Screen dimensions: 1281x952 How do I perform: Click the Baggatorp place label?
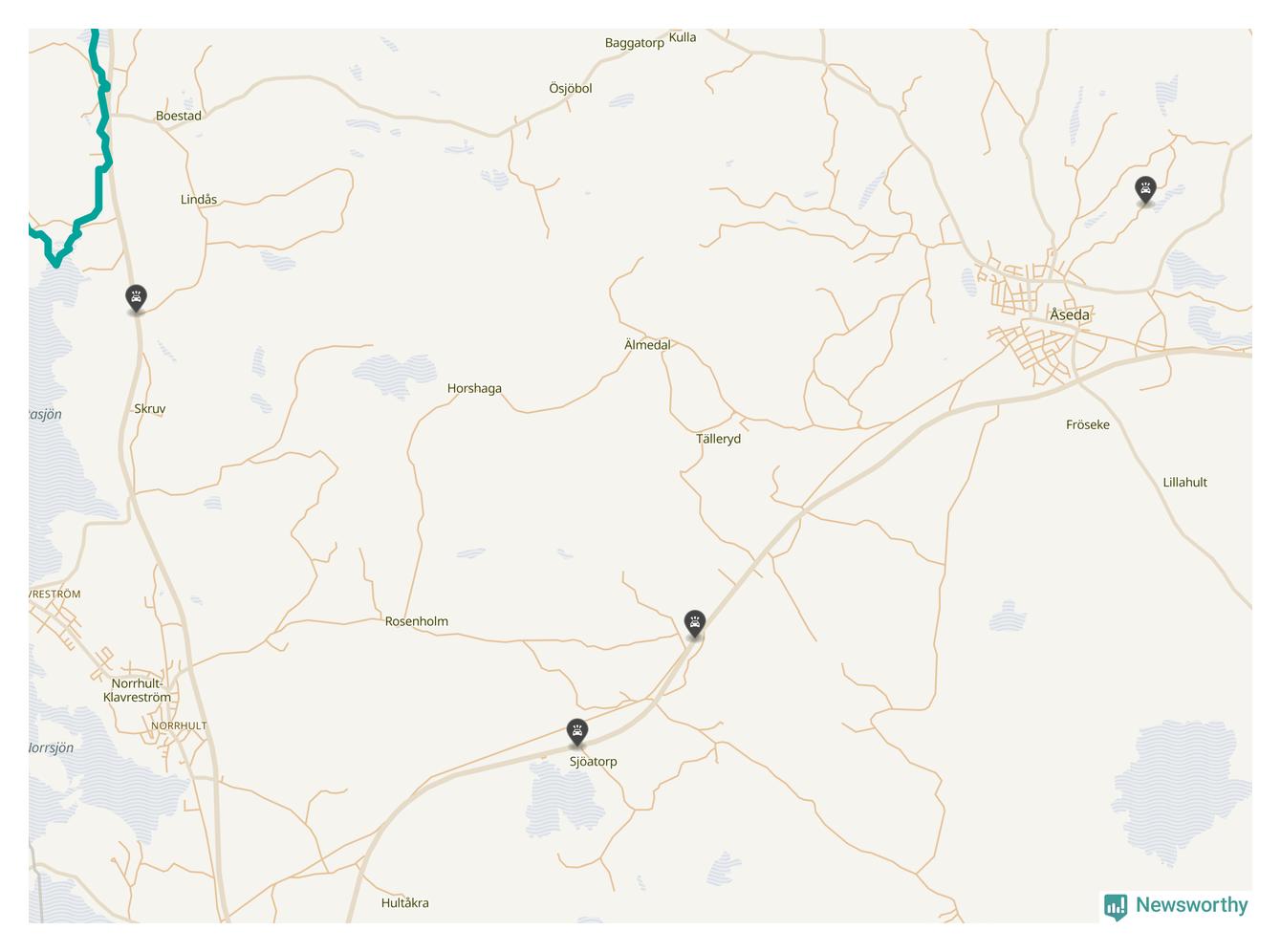(635, 43)
